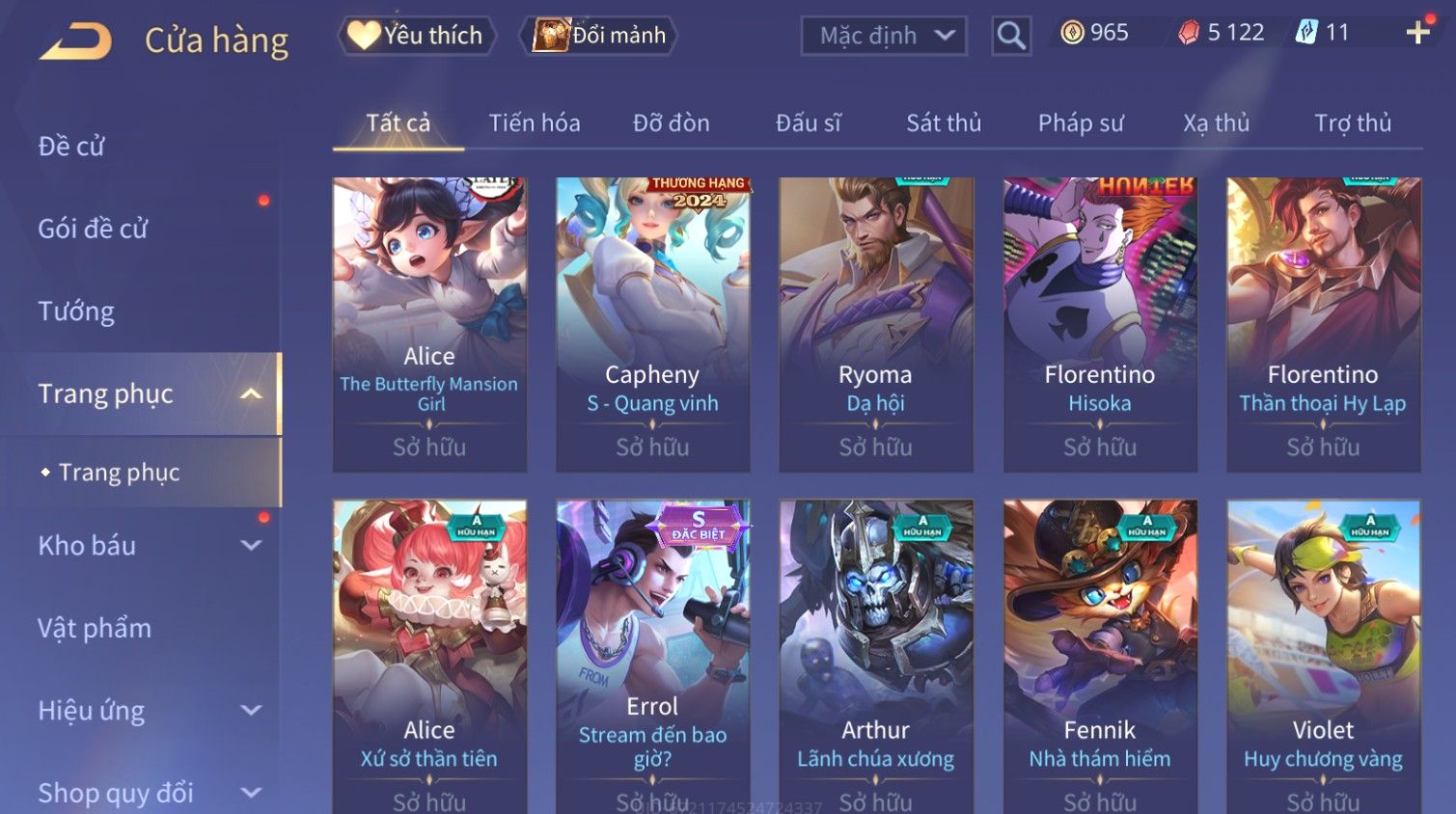Select the Tiến hóa tab
Screen dimensions: 1456x814
tap(535, 123)
